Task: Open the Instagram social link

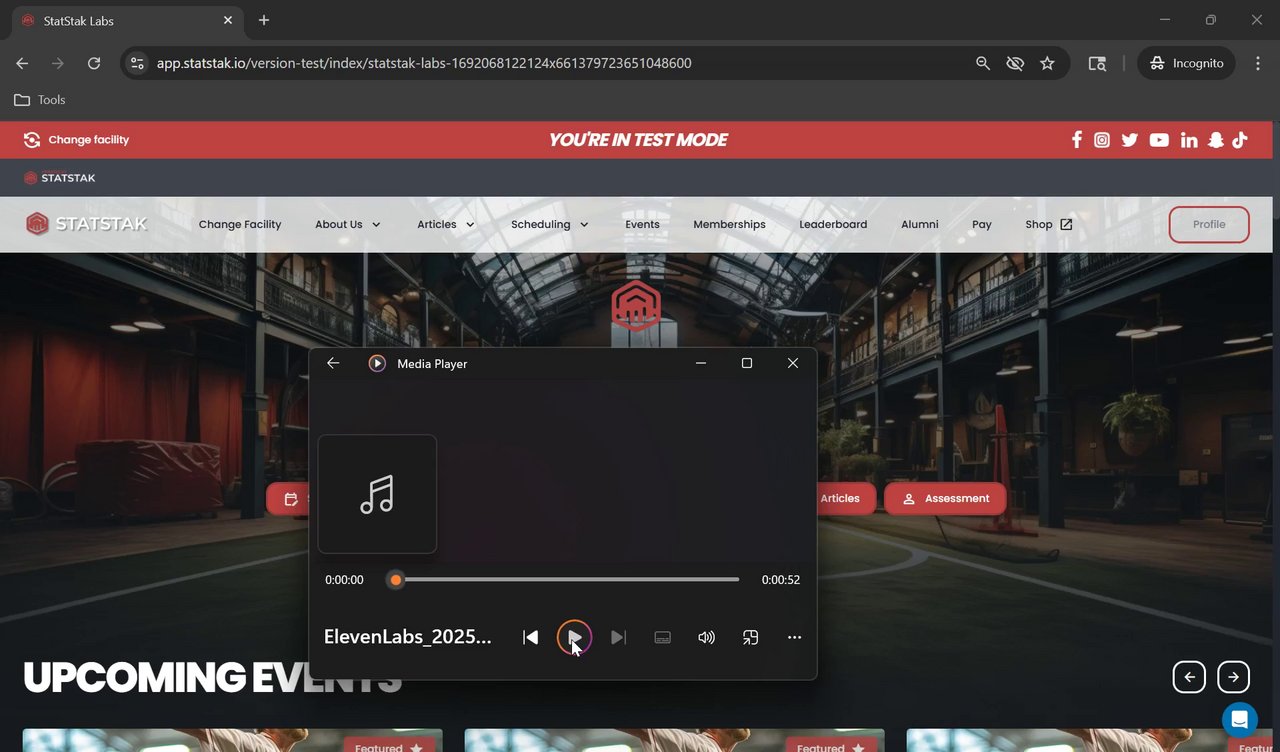Action: tap(1101, 140)
